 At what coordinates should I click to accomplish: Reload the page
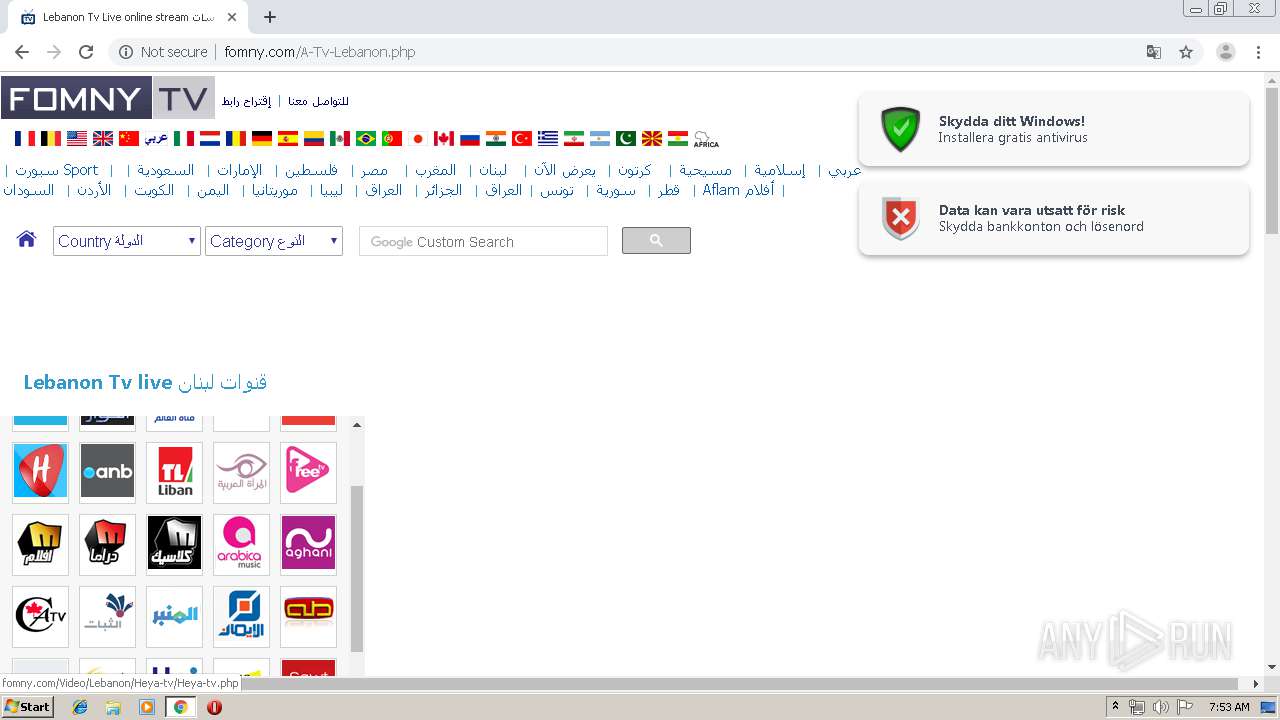pyautogui.click(x=86, y=52)
